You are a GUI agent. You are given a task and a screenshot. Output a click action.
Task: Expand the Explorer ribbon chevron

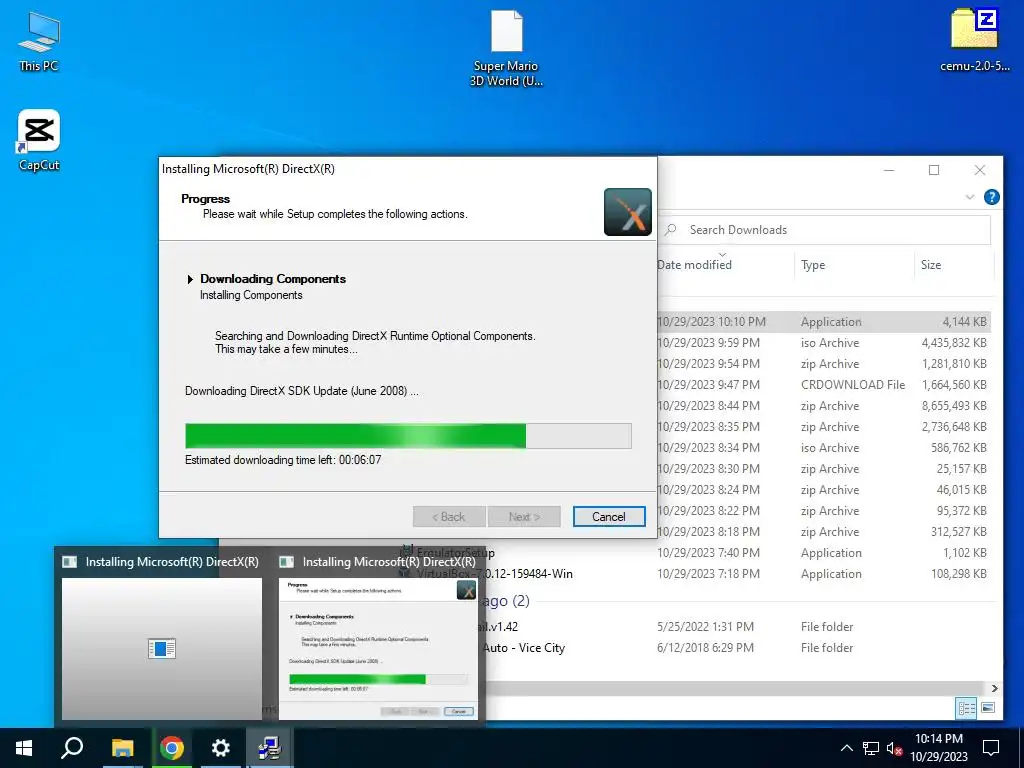click(x=970, y=197)
